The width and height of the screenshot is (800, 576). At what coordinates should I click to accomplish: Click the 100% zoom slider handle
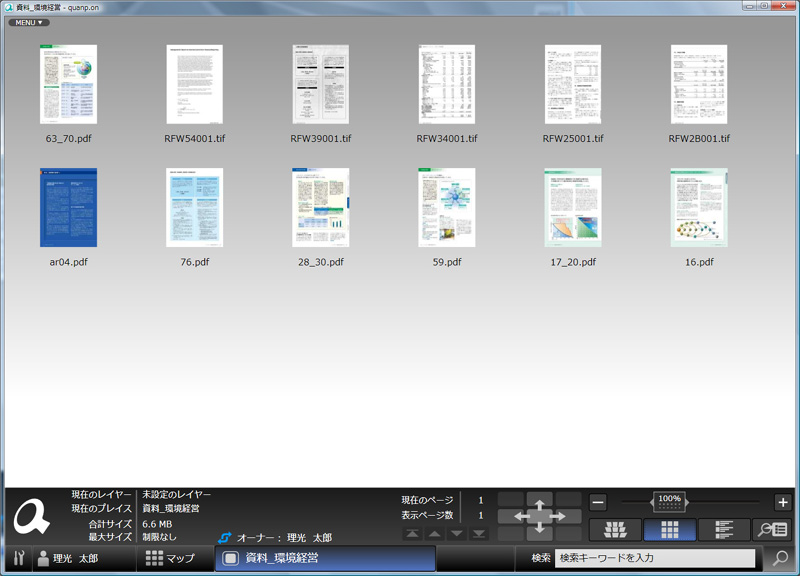669,500
